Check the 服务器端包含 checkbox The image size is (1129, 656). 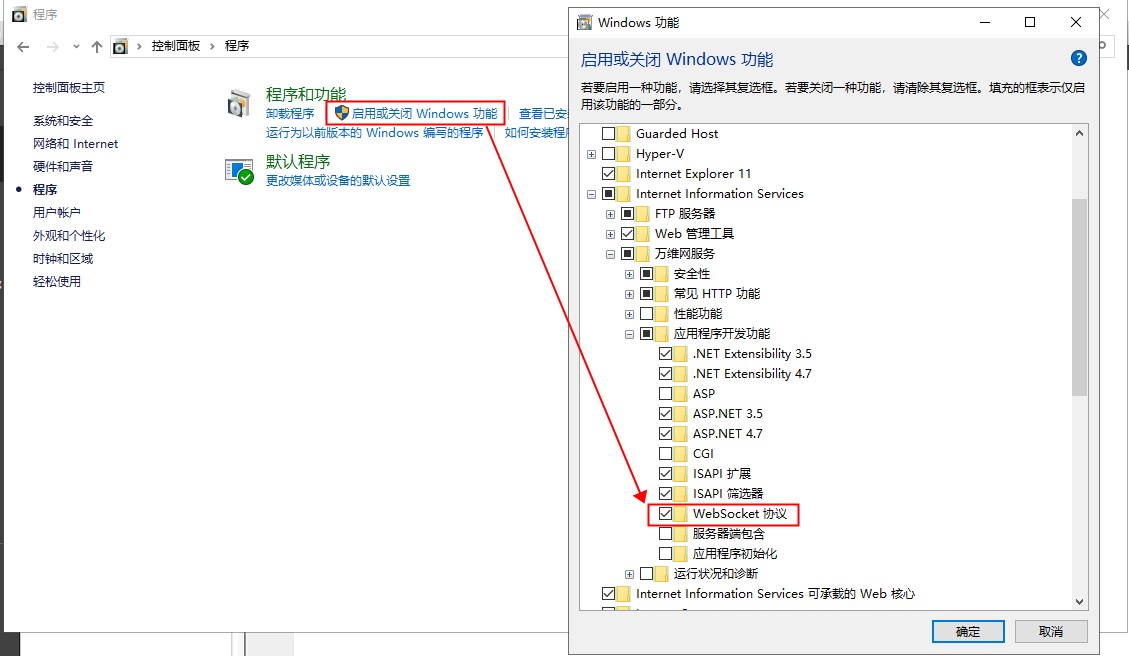click(666, 534)
